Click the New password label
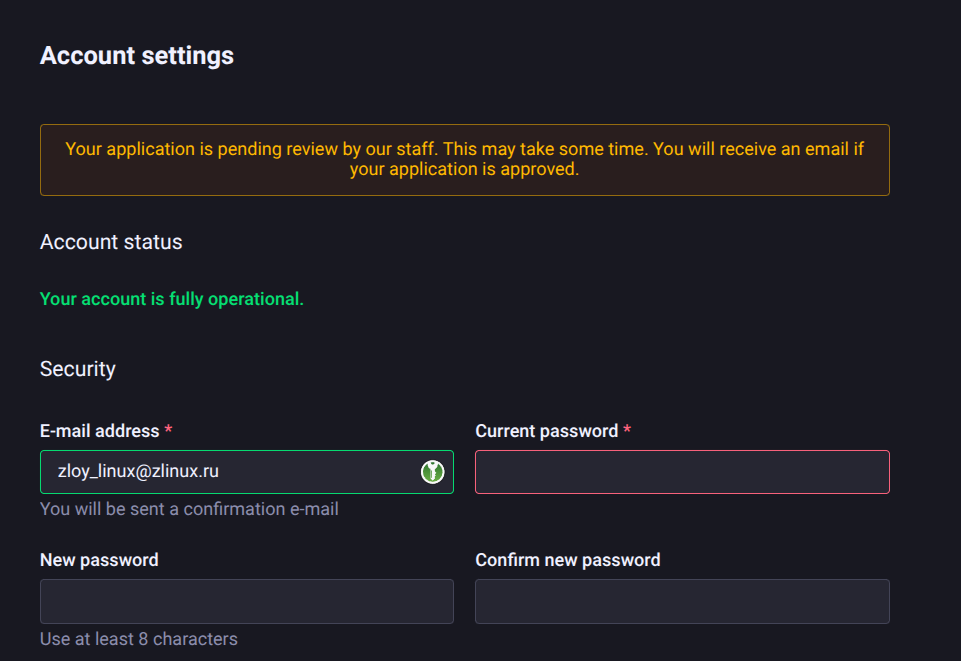This screenshot has height=661, width=961. (x=99, y=560)
